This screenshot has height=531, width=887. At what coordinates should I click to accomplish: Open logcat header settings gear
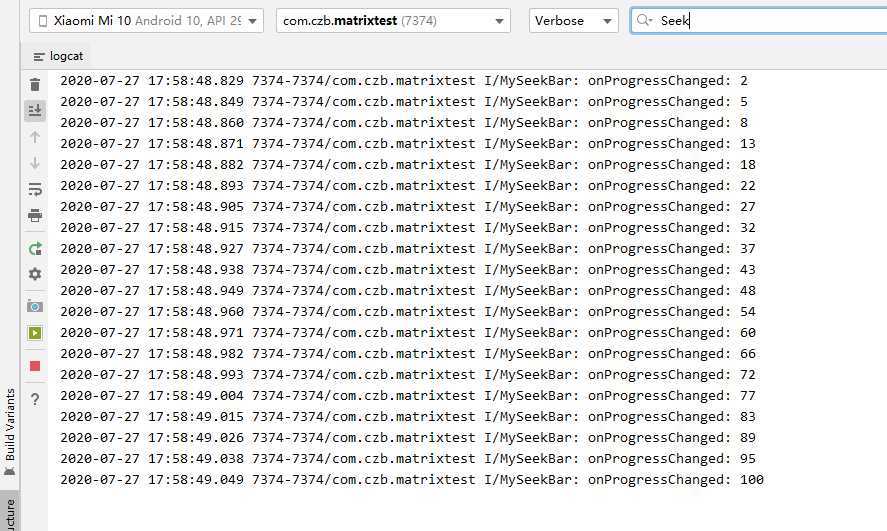point(35,274)
